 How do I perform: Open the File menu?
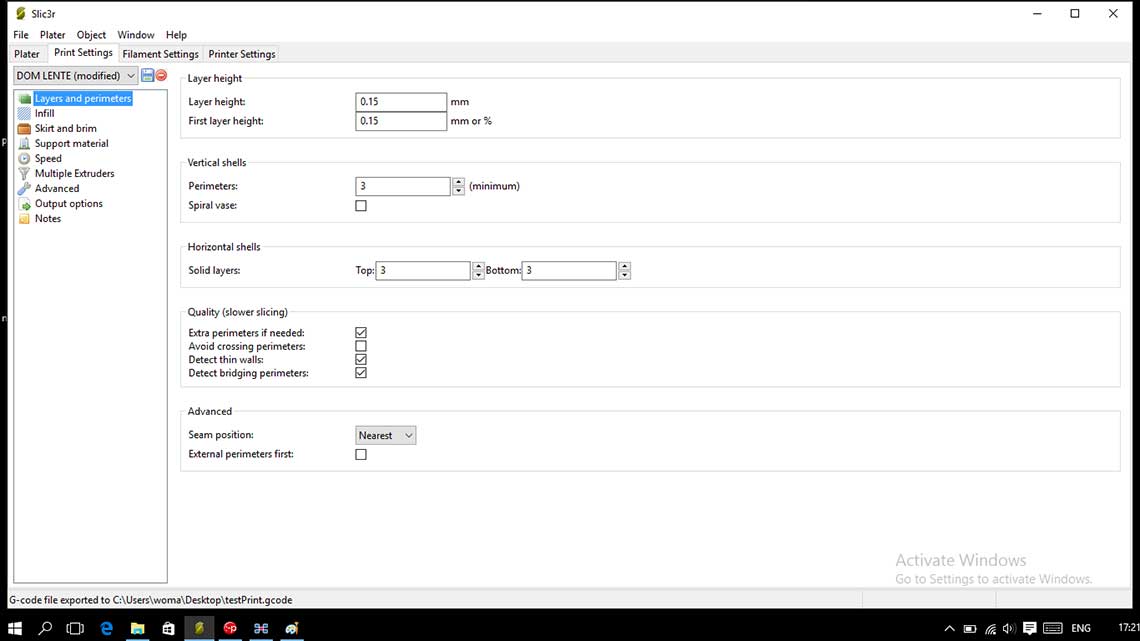(x=21, y=35)
